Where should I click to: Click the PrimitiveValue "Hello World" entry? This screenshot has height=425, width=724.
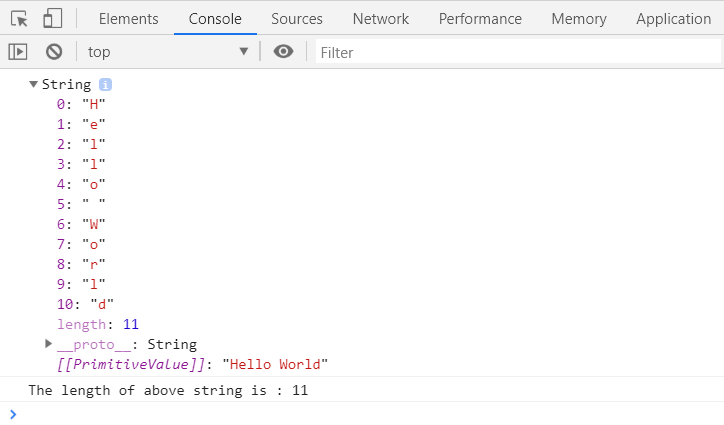192,364
